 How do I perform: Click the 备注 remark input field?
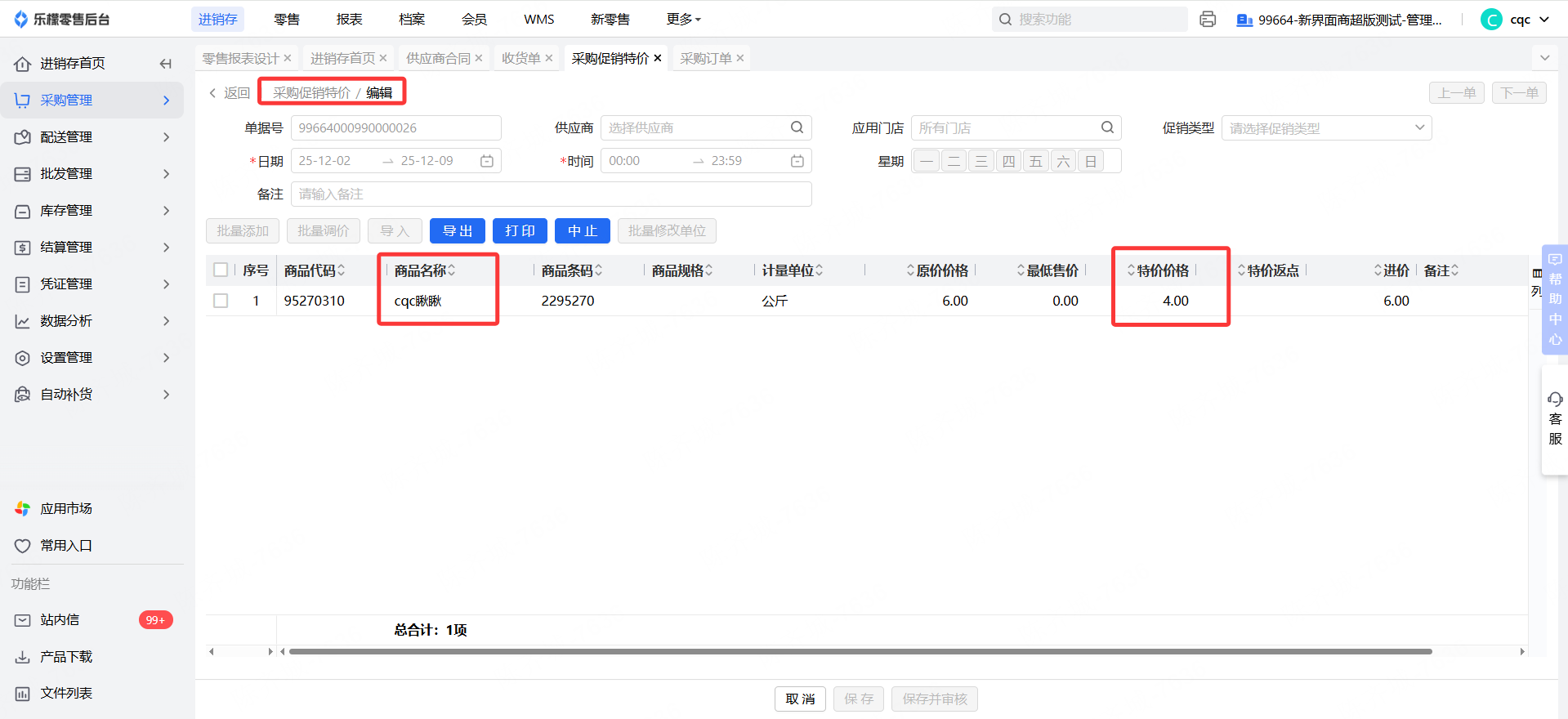pos(552,194)
